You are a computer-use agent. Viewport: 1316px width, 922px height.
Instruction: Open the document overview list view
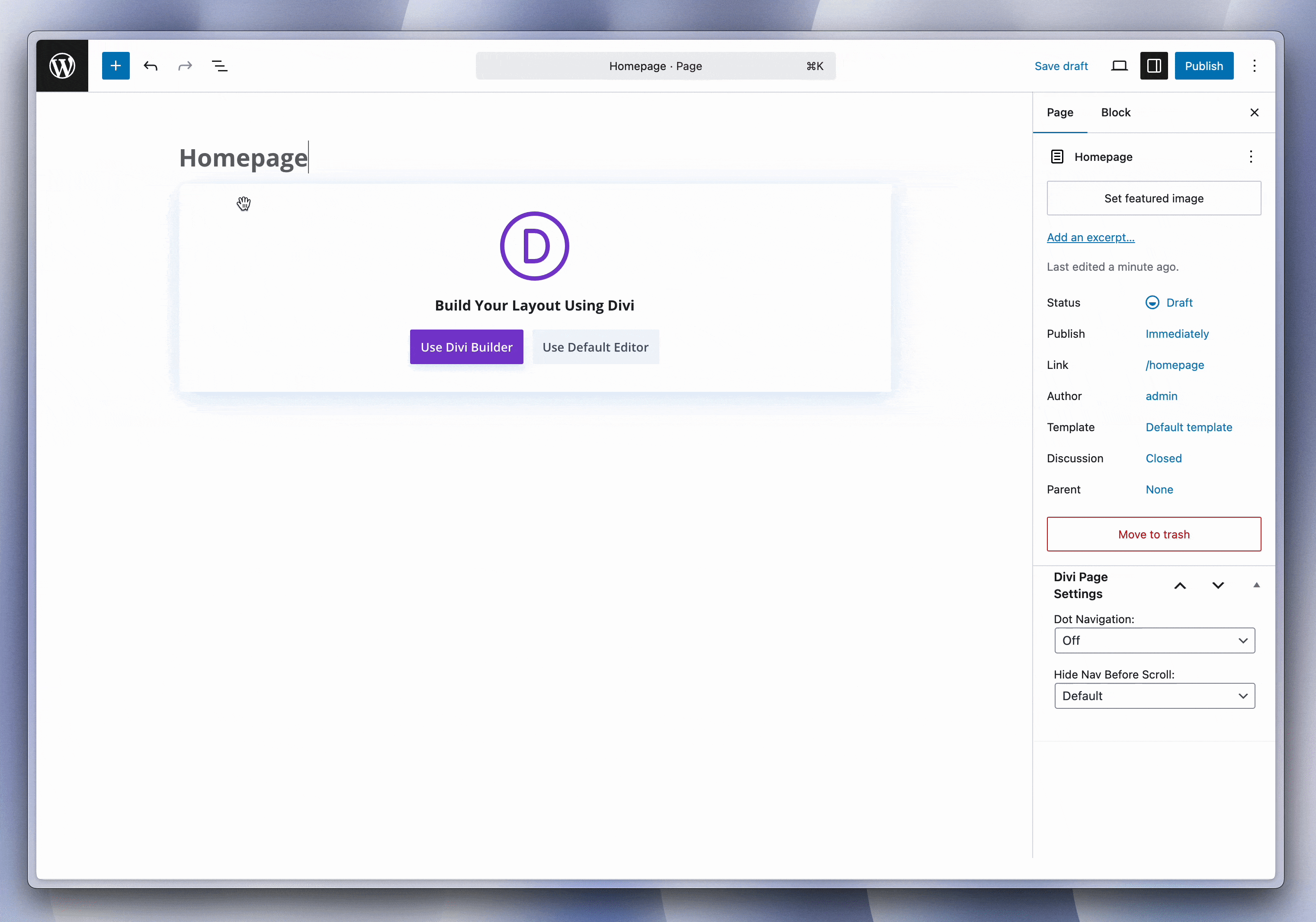219,66
